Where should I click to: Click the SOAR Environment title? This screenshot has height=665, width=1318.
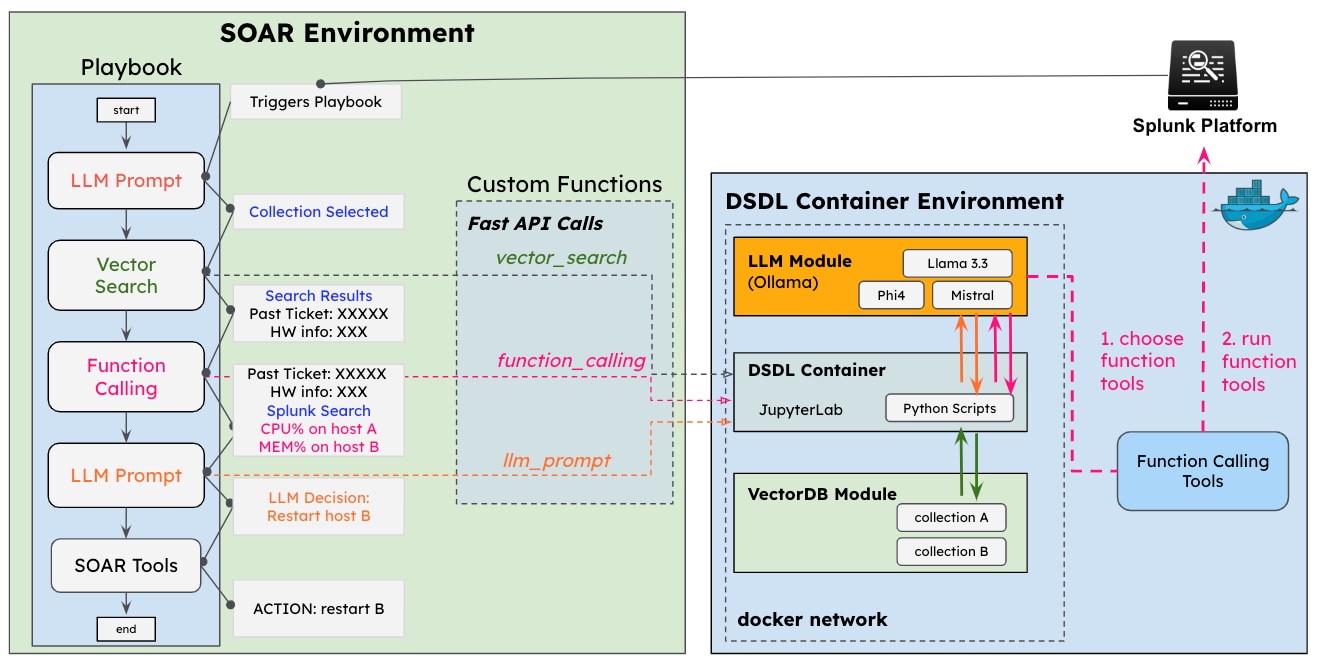(347, 33)
